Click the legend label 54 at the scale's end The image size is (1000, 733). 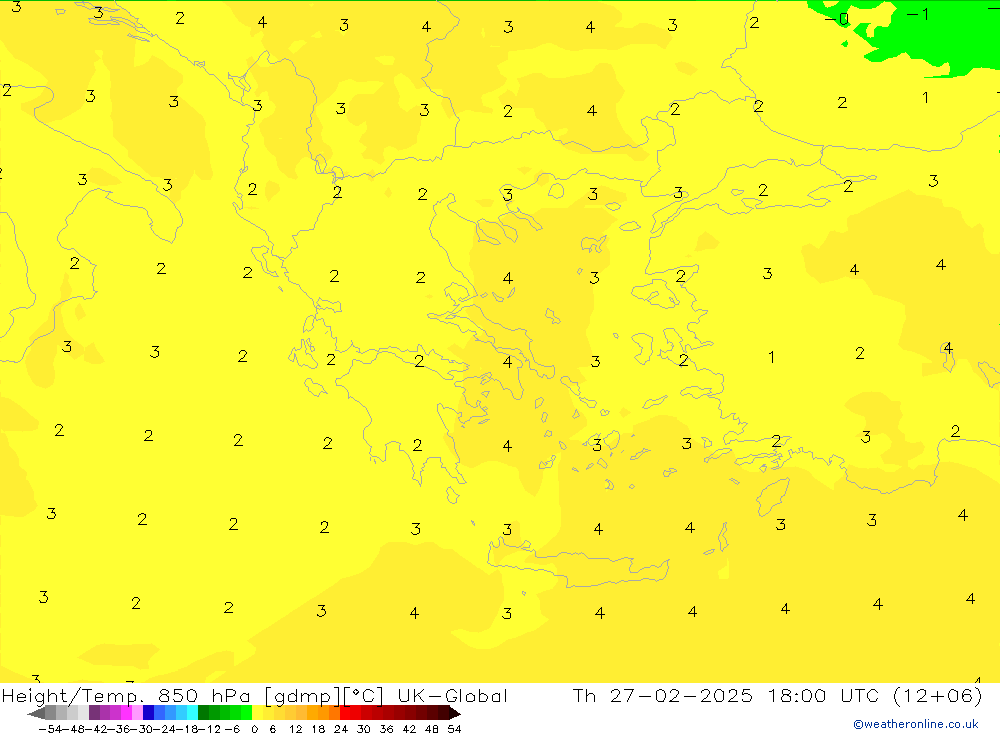pos(454,729)
